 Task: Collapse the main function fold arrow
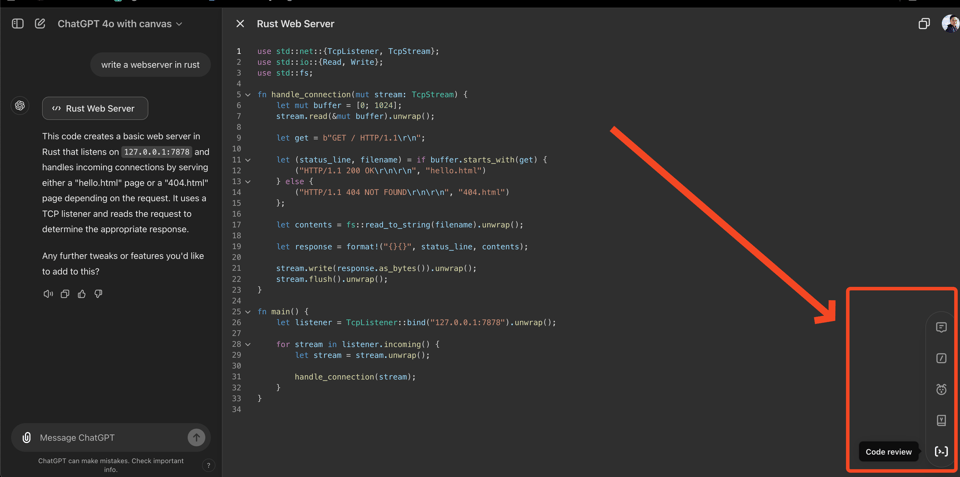point(248,312)
